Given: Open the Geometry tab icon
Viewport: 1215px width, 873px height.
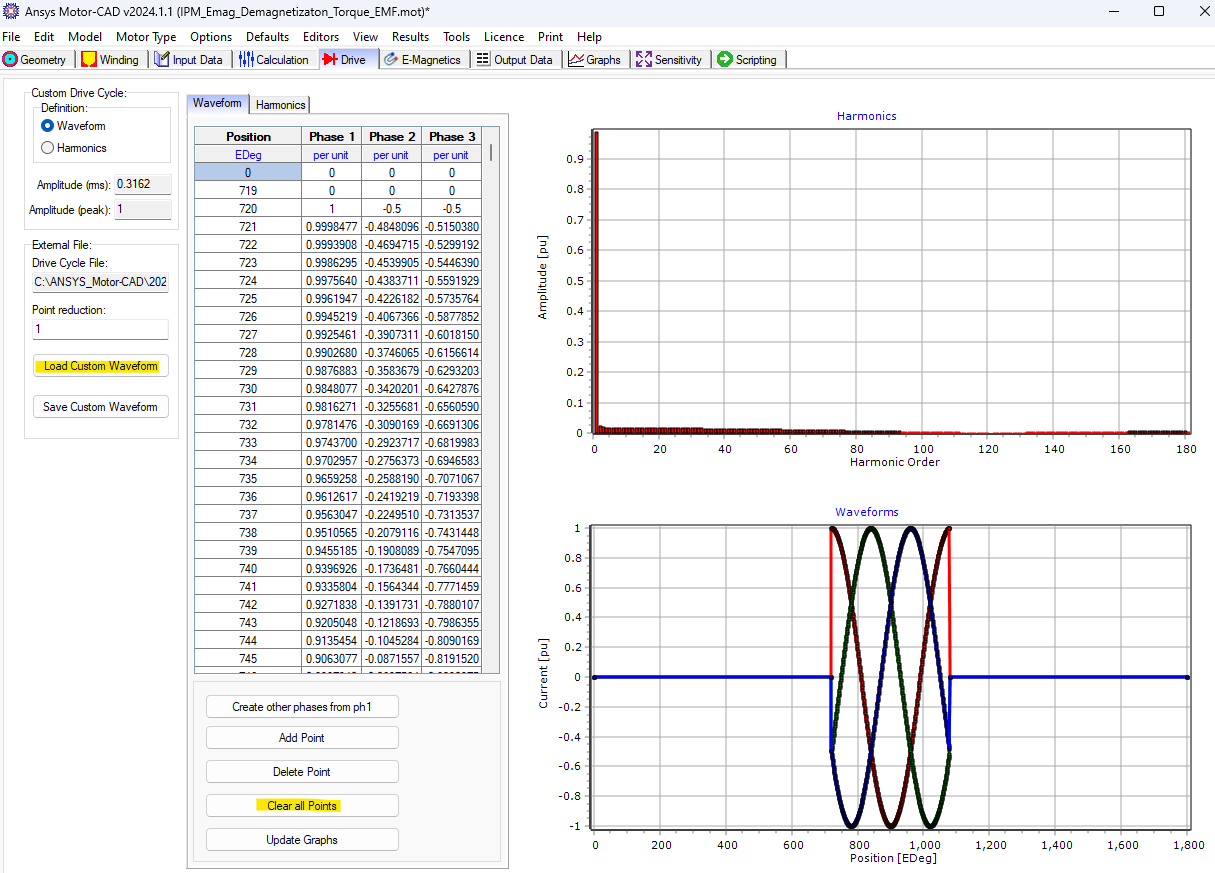Looking at the screenshot, I should (x=11, y=60).
